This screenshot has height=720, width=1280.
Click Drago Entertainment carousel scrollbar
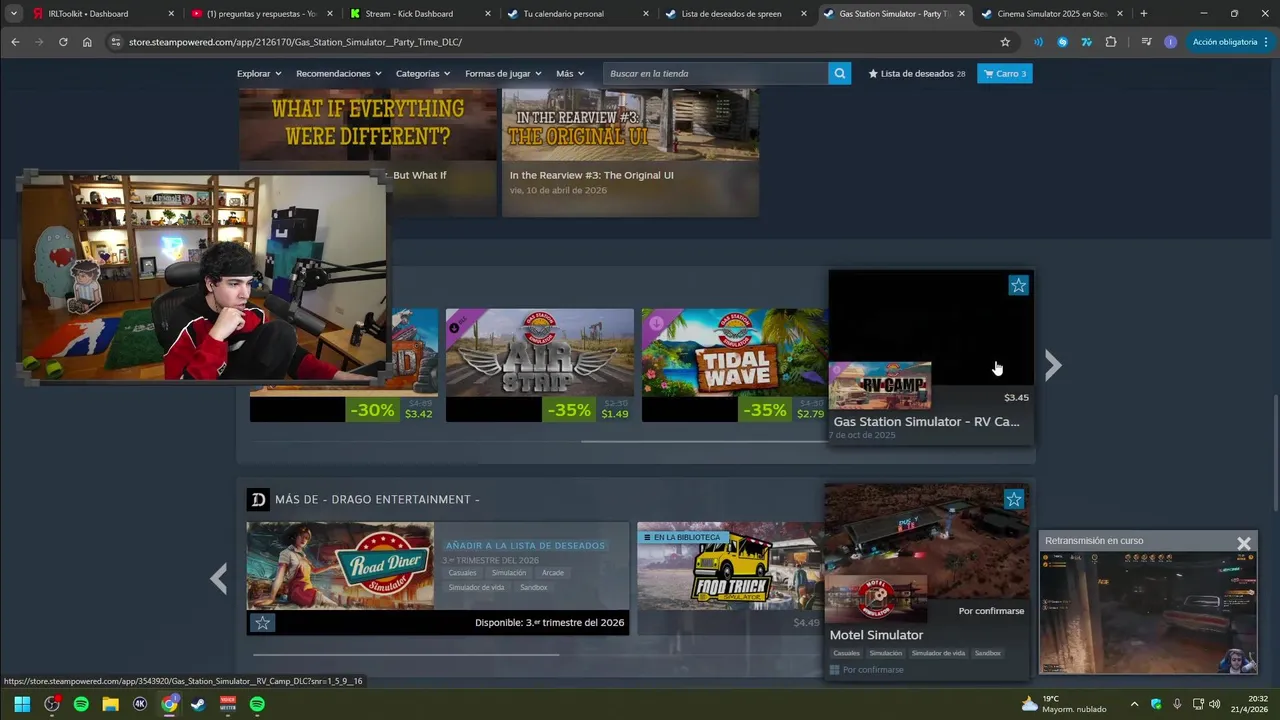tap(405, 655)
